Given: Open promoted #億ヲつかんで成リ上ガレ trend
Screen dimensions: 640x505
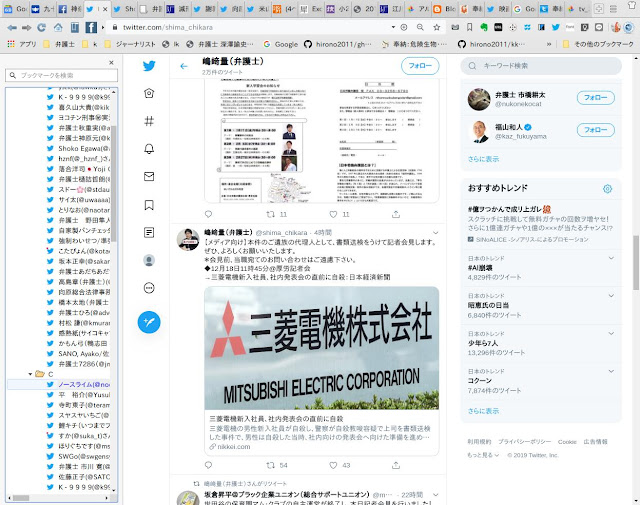Looking at the screenshot, I should coord(541,224).
